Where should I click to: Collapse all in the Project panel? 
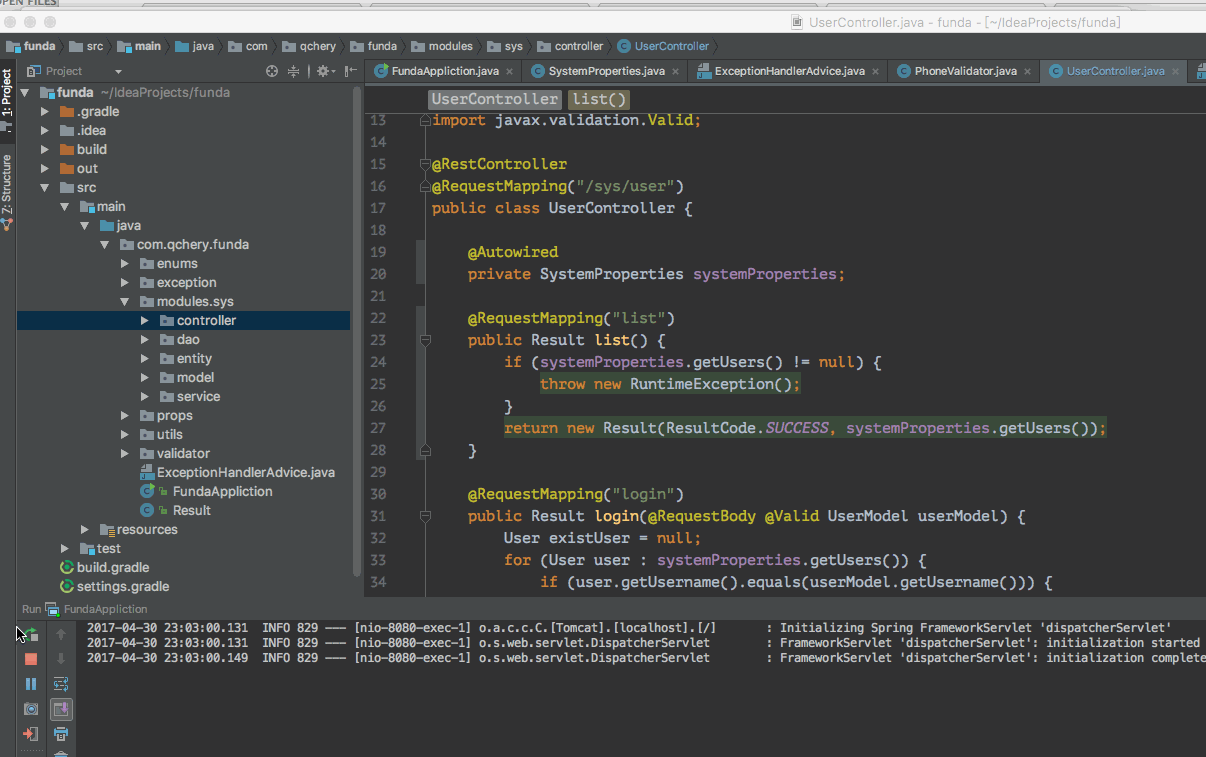[x=294, y=71]
